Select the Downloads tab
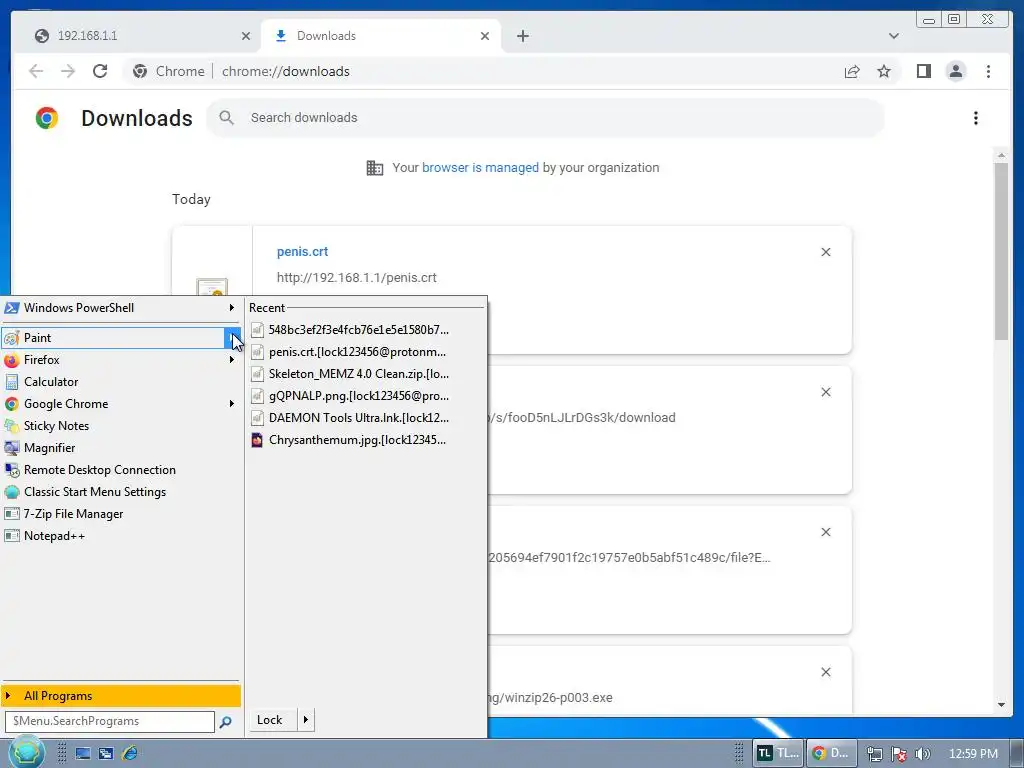1024x768 pixels. [381, 36]
